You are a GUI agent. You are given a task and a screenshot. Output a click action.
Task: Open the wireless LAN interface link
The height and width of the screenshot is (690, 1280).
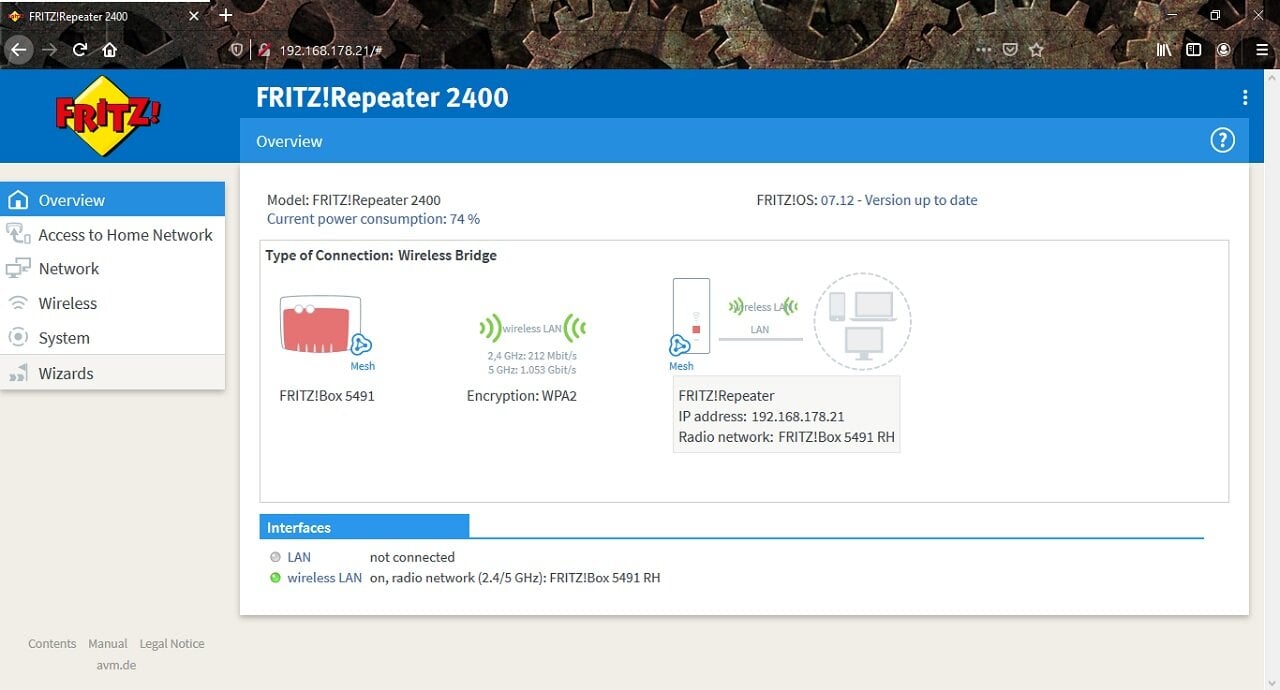click(x=324, y=578)
